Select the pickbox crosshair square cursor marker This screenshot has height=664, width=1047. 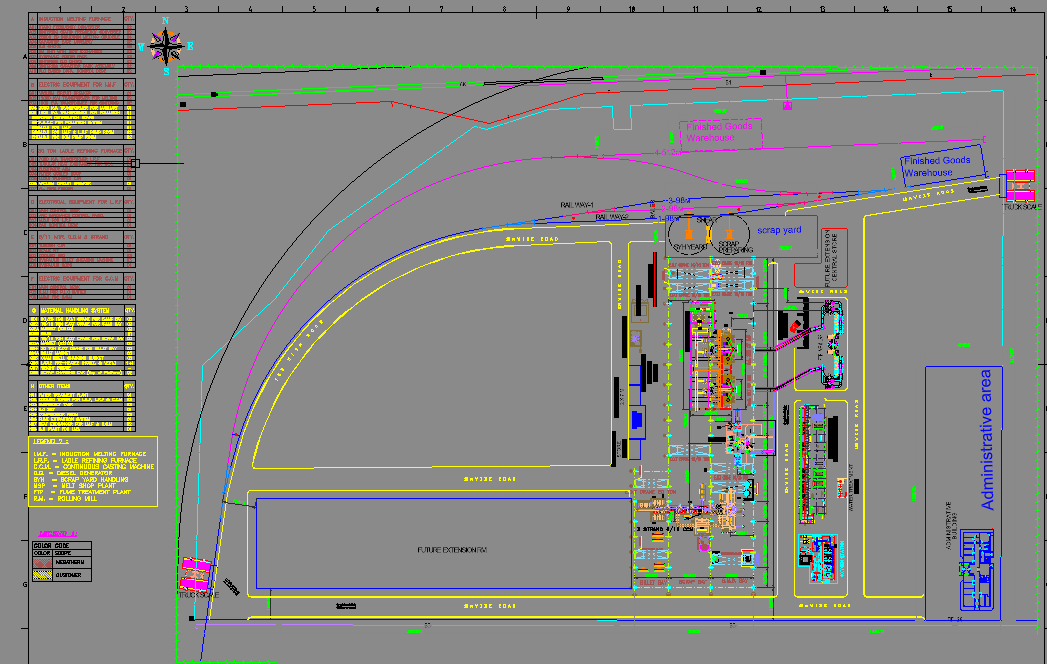135,162
